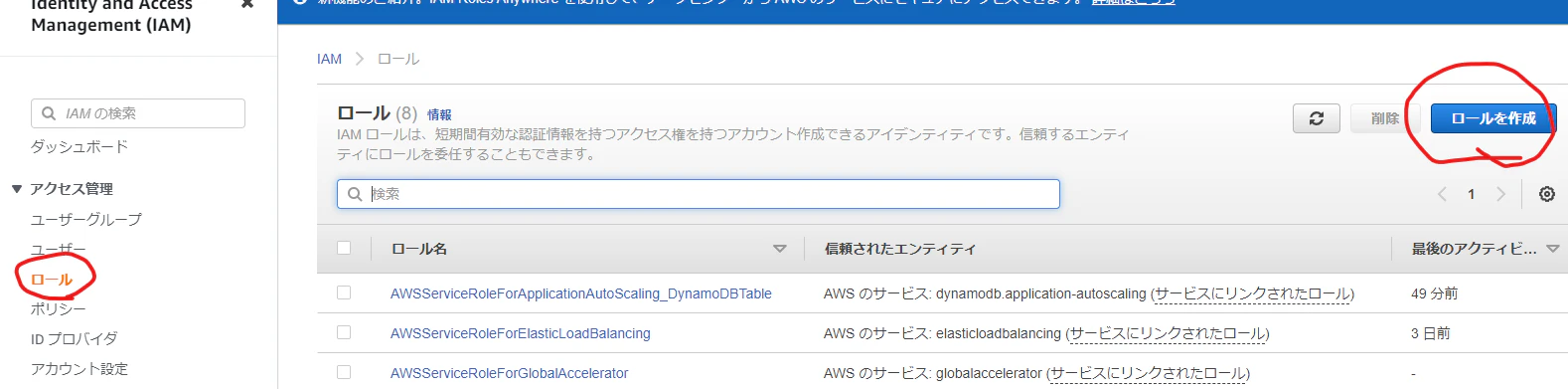The height and width of the screenshot is (389, 1568).
Task: Close the IAM navigation panel
Action: (x=247, y=4)
